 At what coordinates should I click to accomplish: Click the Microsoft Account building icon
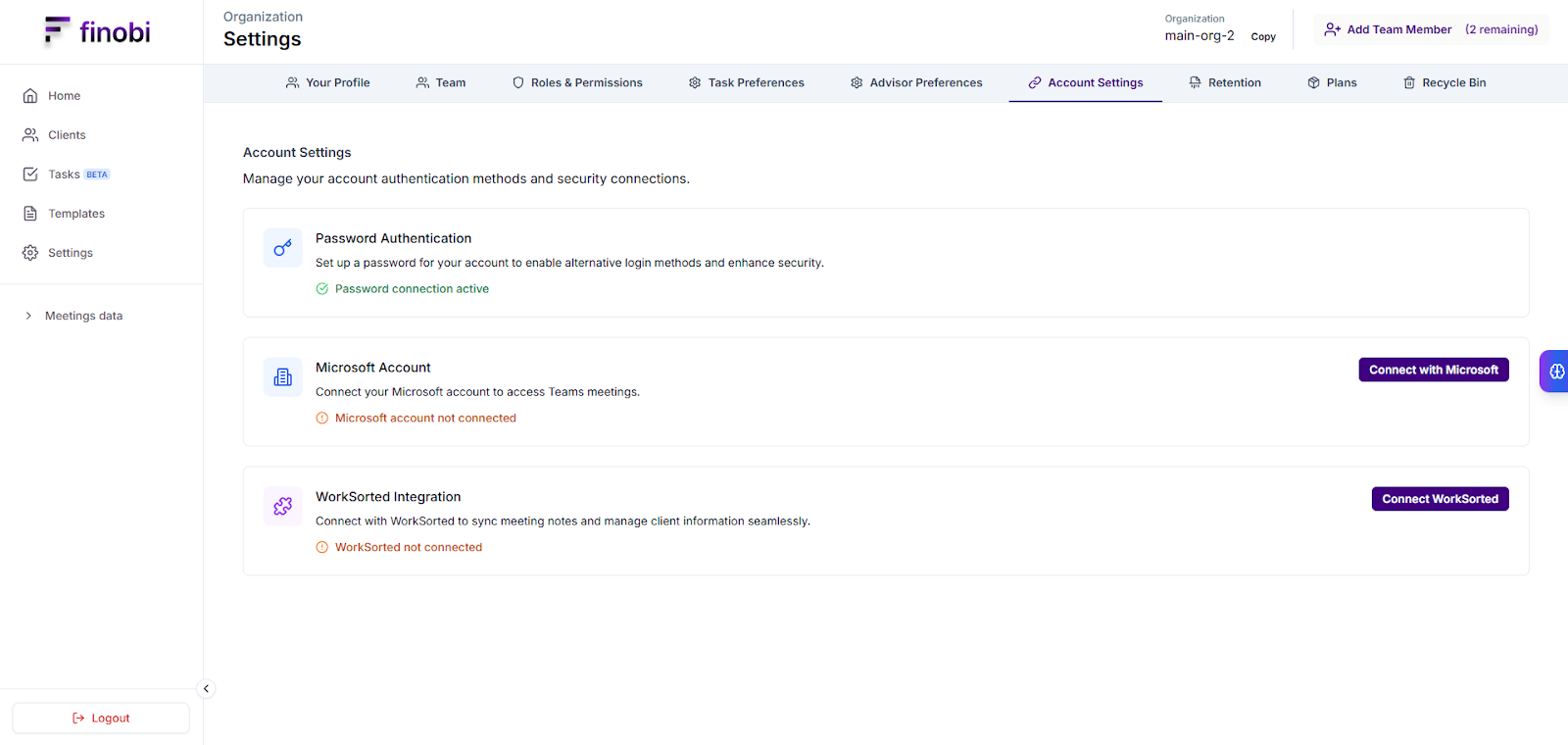pos(283,377)
